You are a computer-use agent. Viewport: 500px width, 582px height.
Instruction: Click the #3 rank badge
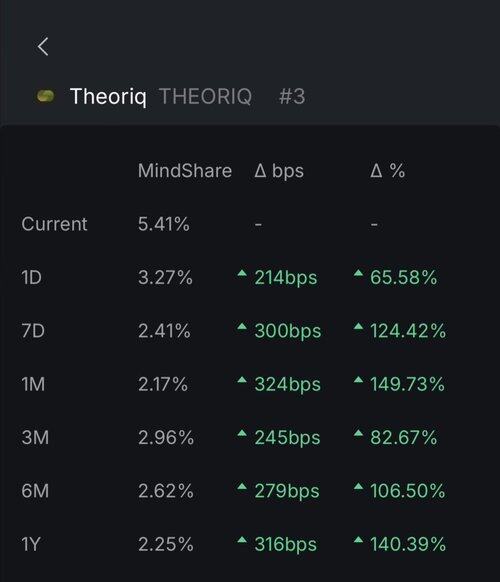pyautogui.click(x=292, y=97)
